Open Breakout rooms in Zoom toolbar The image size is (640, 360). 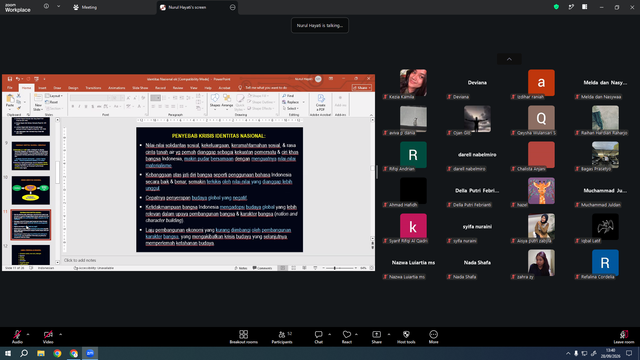(x=243, y=337)
